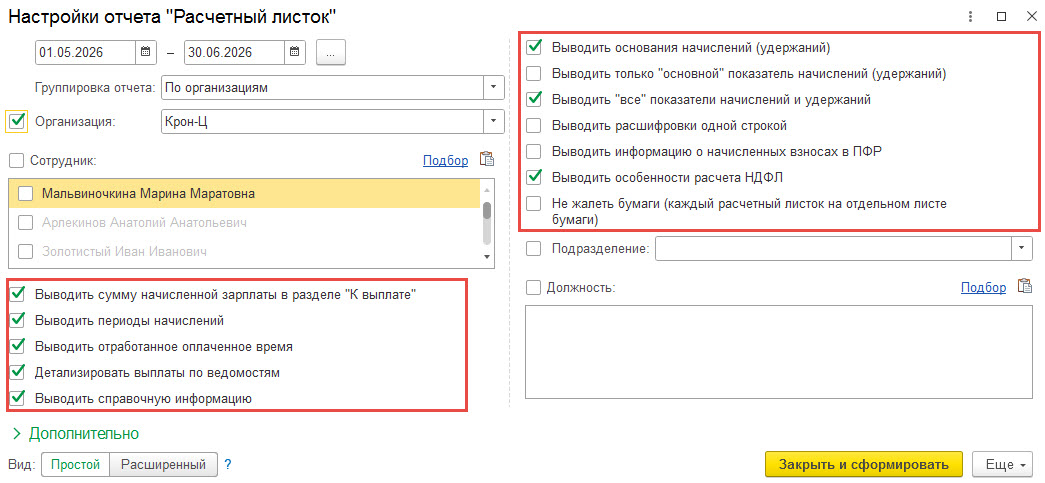The height and width of the screenshot is (483, 1045).
Task: Open the Подразделение dropdown arrow
Action: (x=1022, y=248)
